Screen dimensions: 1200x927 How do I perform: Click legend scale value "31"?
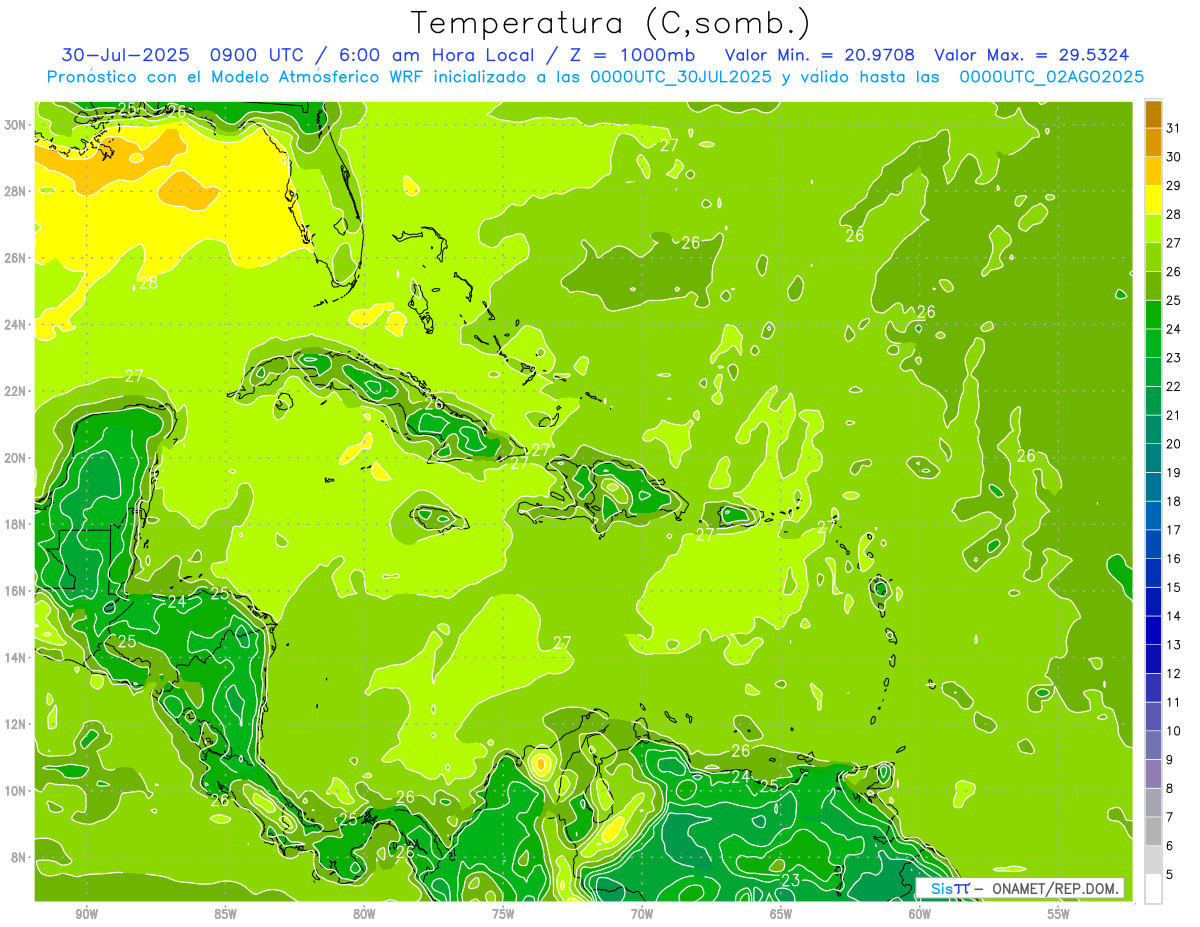coord(1174,128)
